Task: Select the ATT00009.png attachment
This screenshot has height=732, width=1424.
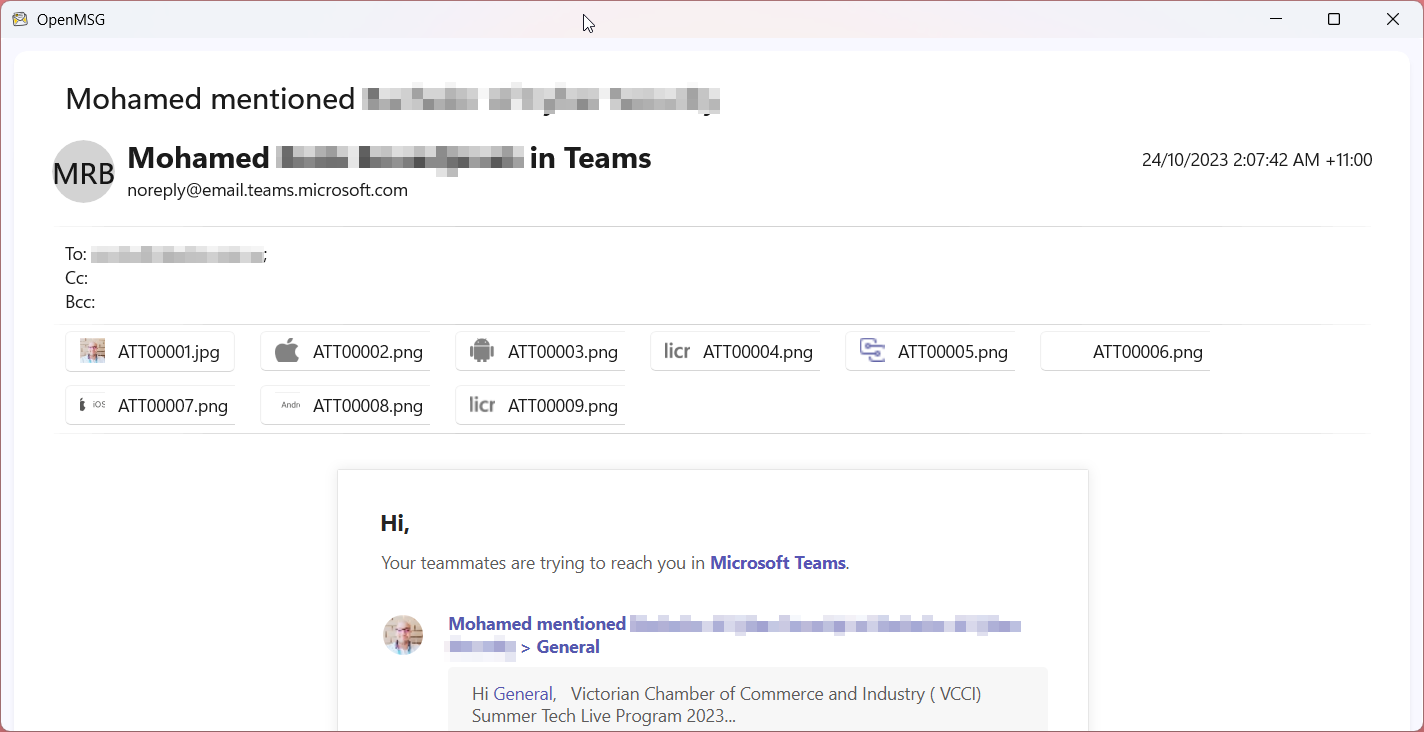Action: coord(540,406)
